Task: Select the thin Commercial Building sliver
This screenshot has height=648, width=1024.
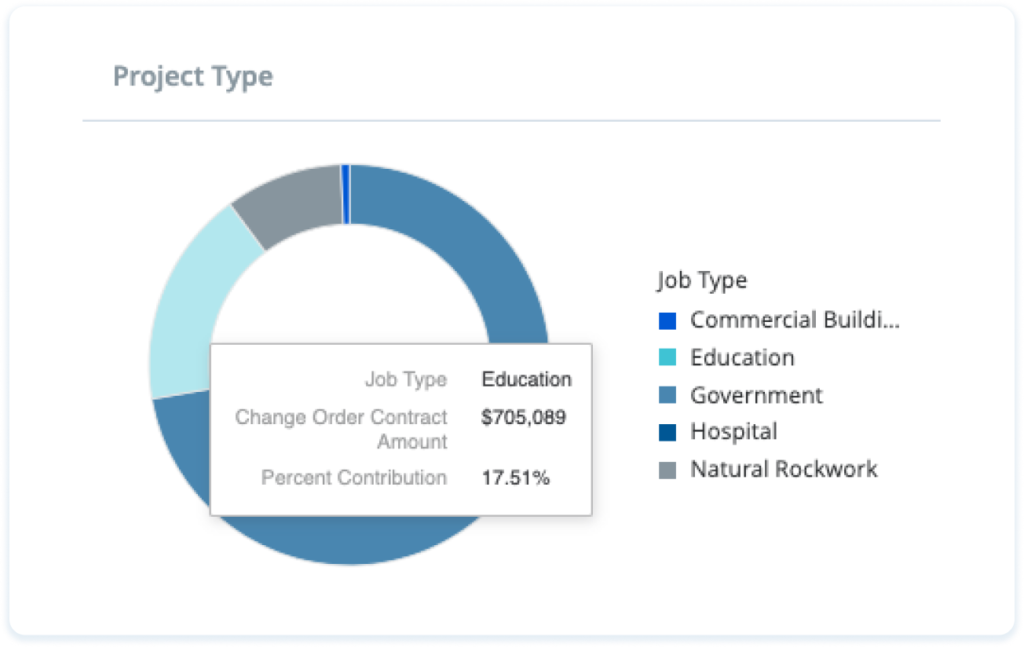Action: tap(345, 195)
